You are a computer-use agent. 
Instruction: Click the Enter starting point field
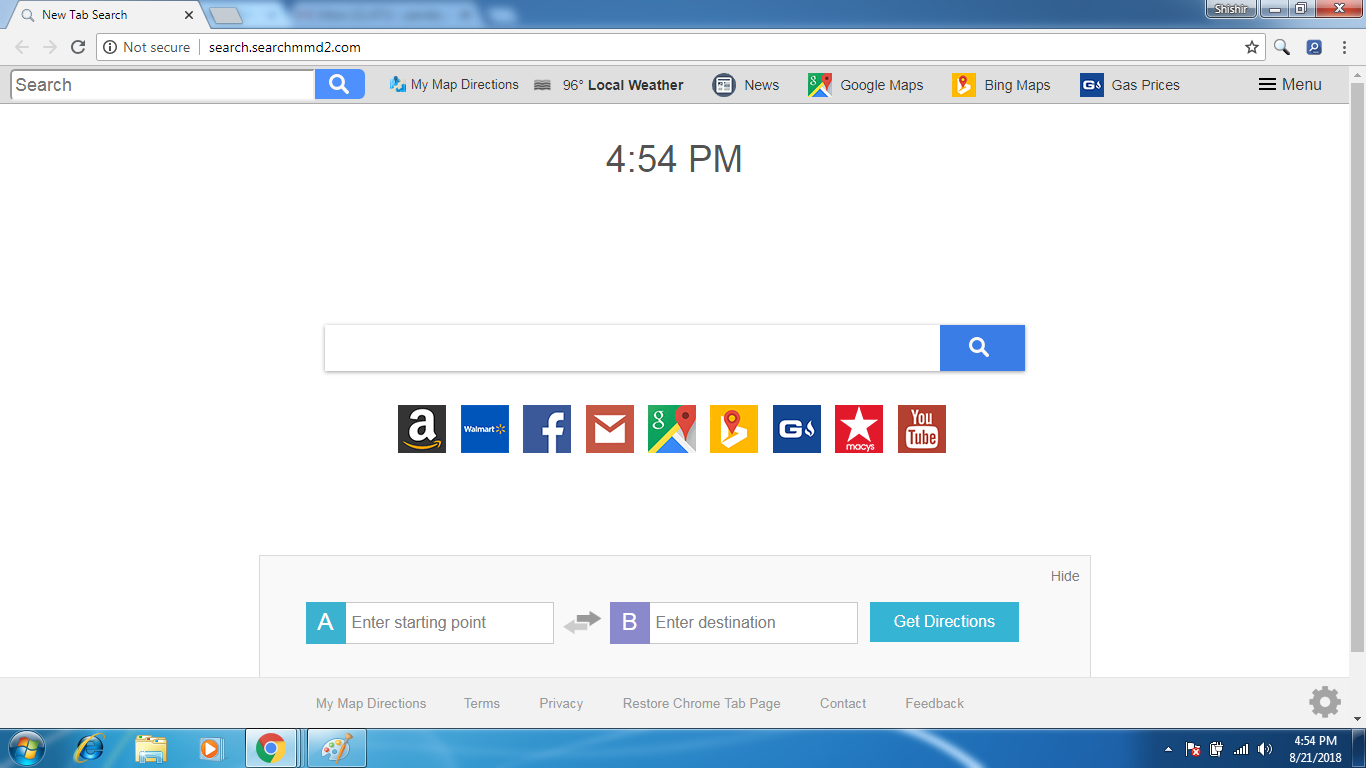[x=448, y=622]
